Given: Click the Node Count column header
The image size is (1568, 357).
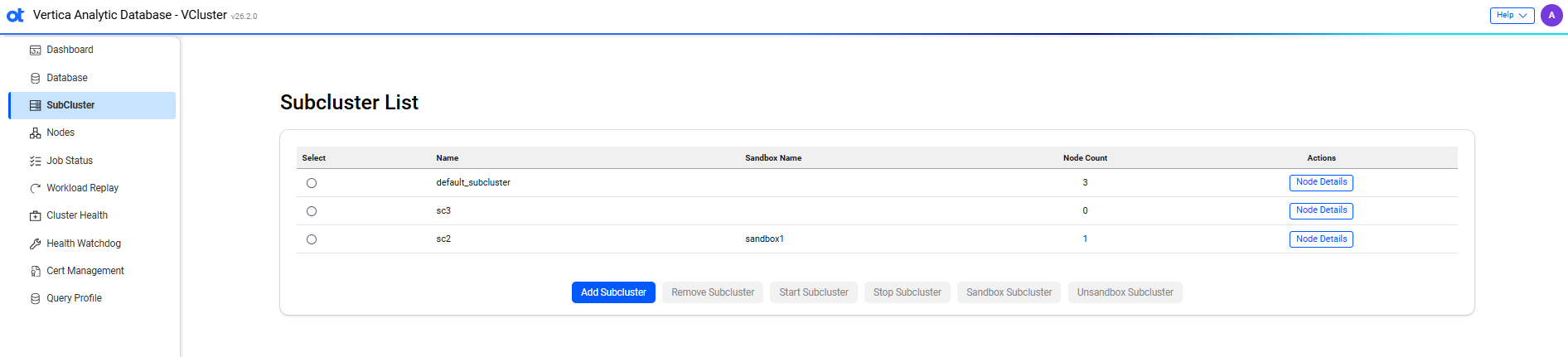Looking at the screenshot, I should point(1085,158).
